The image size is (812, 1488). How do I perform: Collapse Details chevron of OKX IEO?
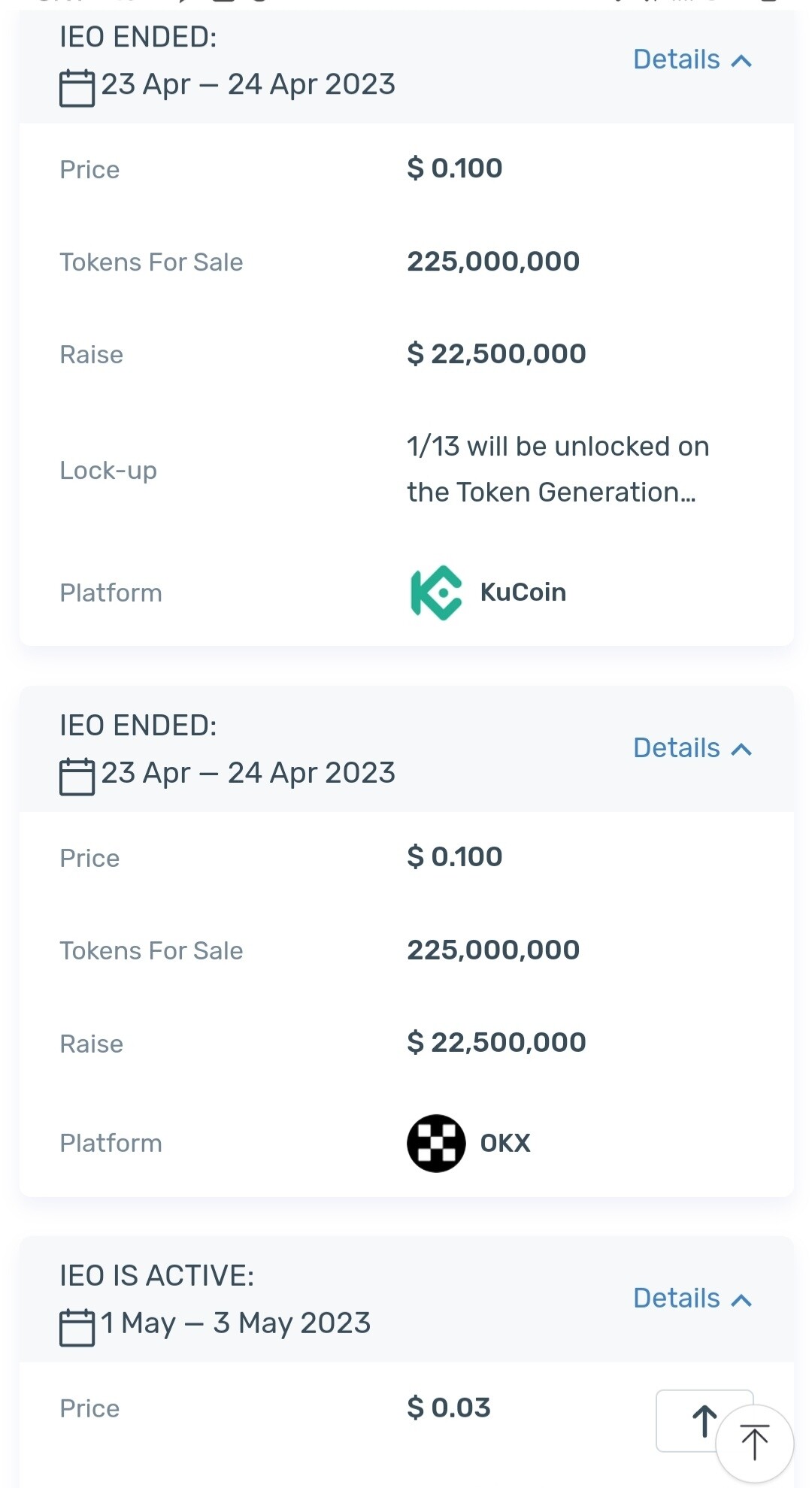(x=741, y=750)
